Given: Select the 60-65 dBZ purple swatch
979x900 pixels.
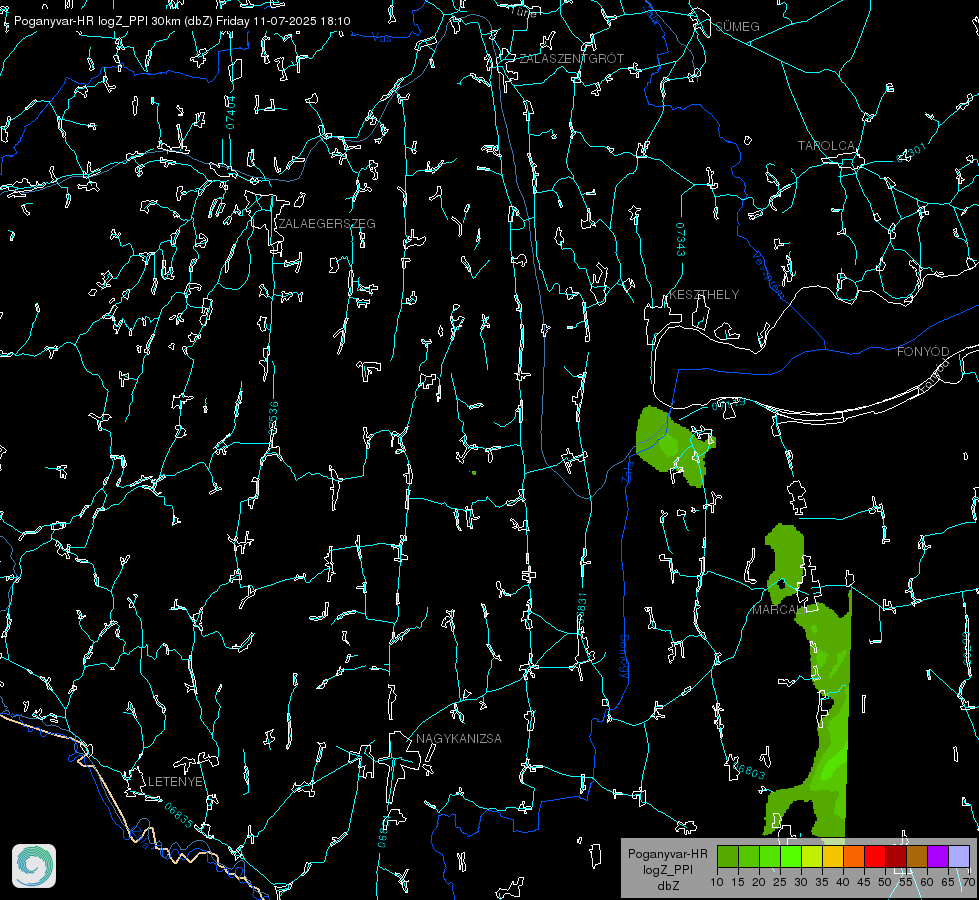Looking at the screenshot, I should [938, 856].
